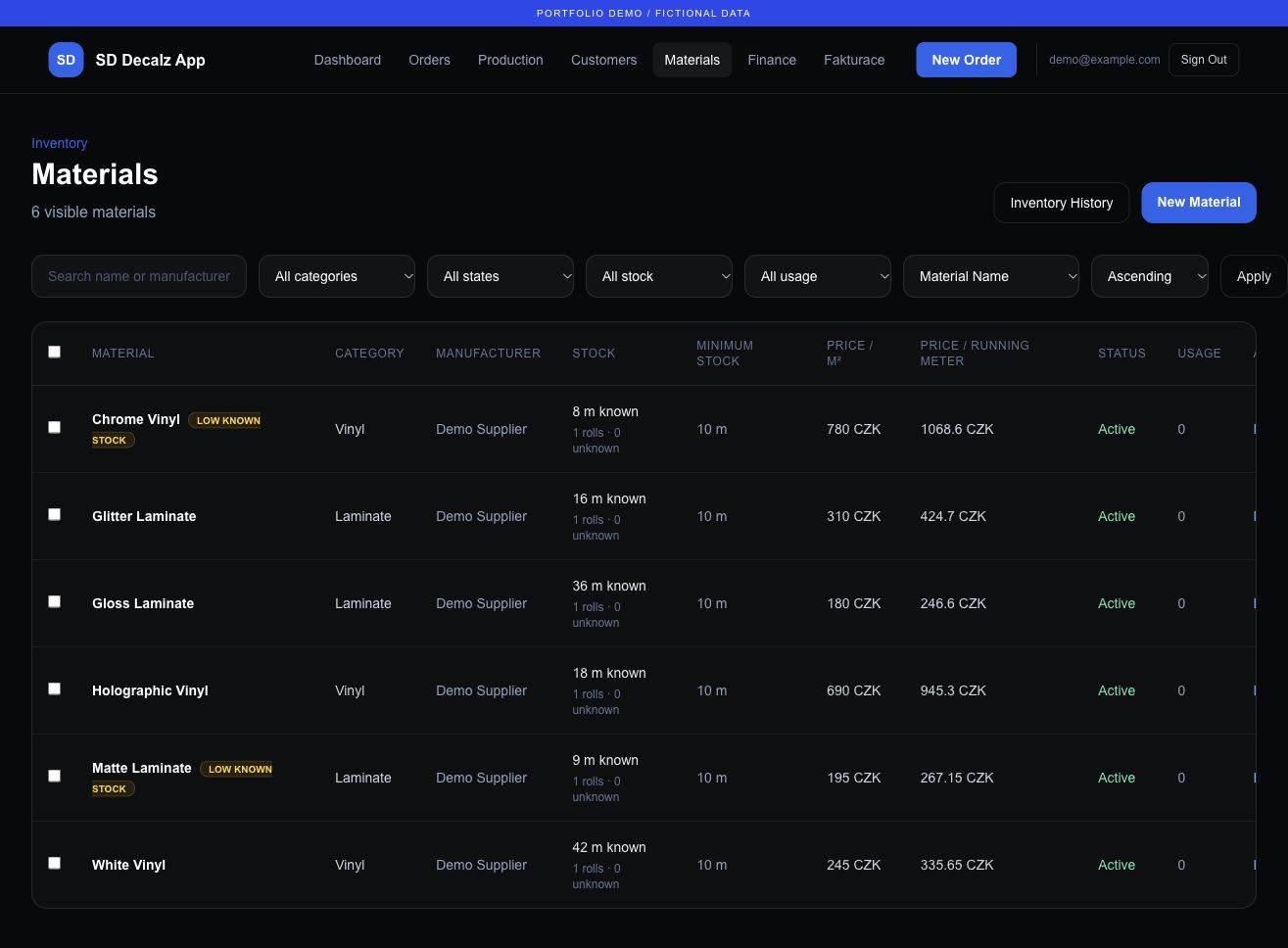Click the Inventory breadcrumb link
The image size is (1288, 948).
coord(60,143)
